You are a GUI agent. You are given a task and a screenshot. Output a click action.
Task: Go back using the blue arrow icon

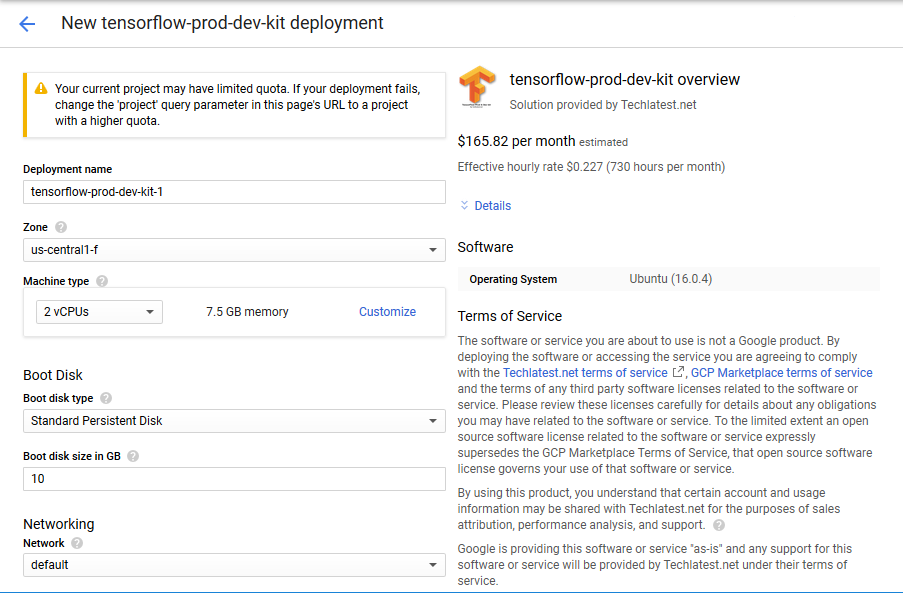point(27,24)
